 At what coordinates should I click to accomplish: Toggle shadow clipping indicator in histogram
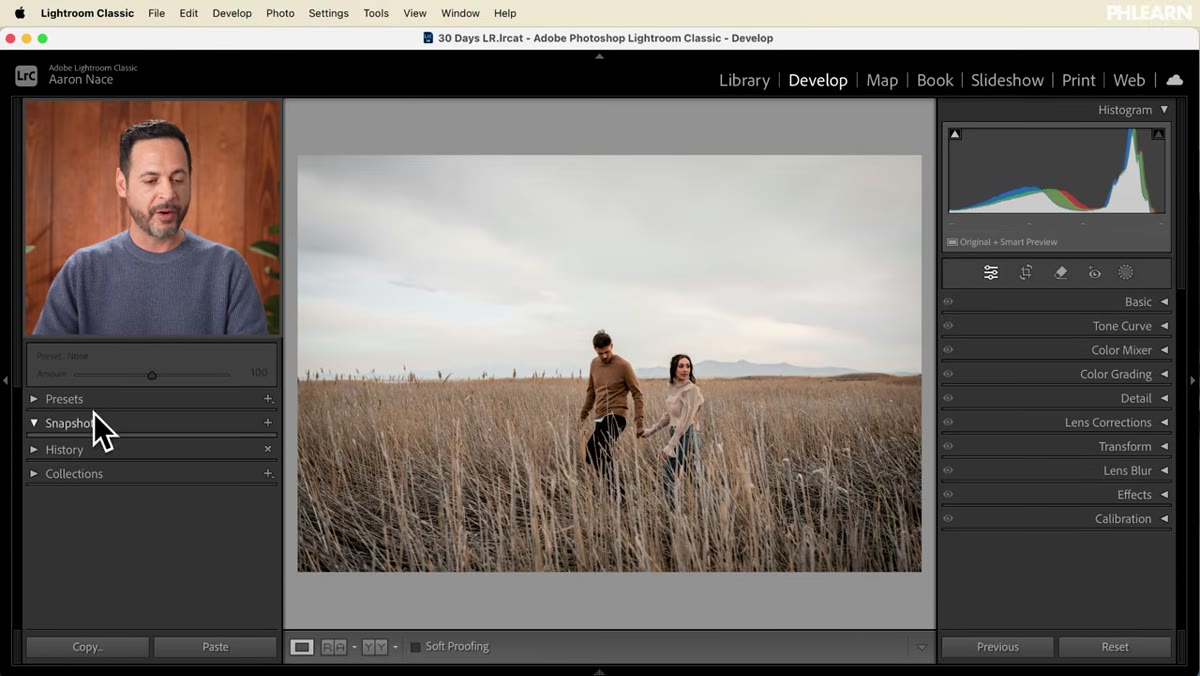955,134
